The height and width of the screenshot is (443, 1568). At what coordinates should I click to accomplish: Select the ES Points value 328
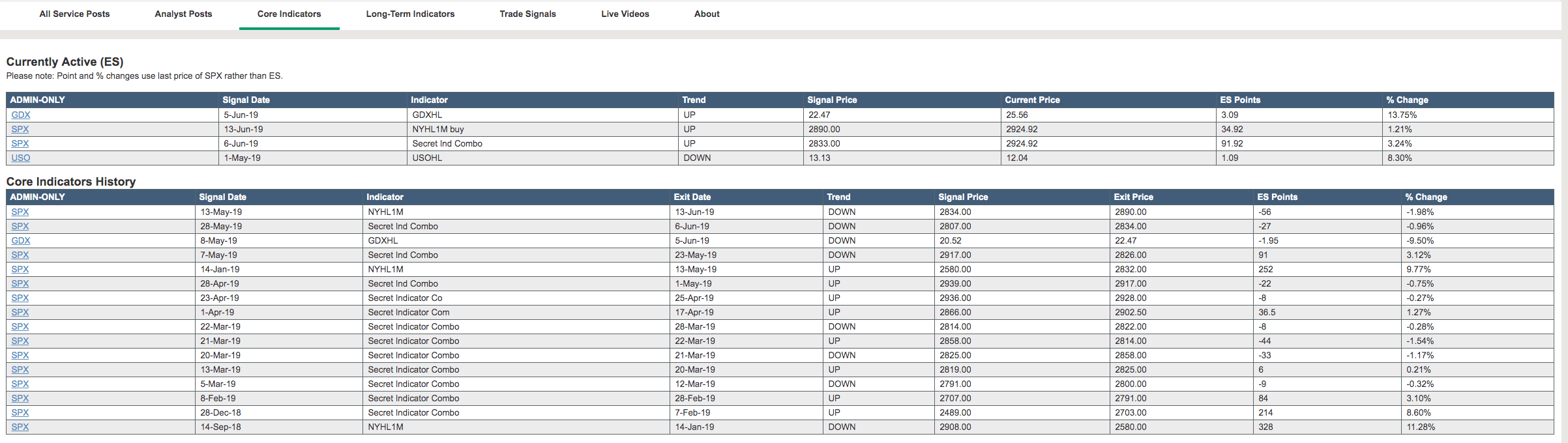coord(1327,427)
